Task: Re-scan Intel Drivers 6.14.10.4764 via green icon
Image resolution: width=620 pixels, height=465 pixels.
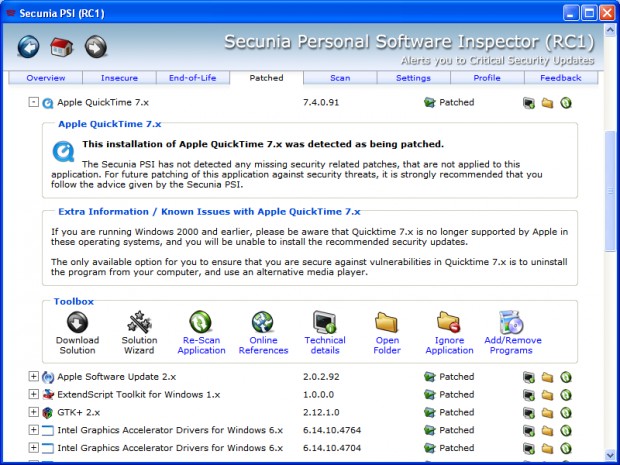Action: click(566, 431)
